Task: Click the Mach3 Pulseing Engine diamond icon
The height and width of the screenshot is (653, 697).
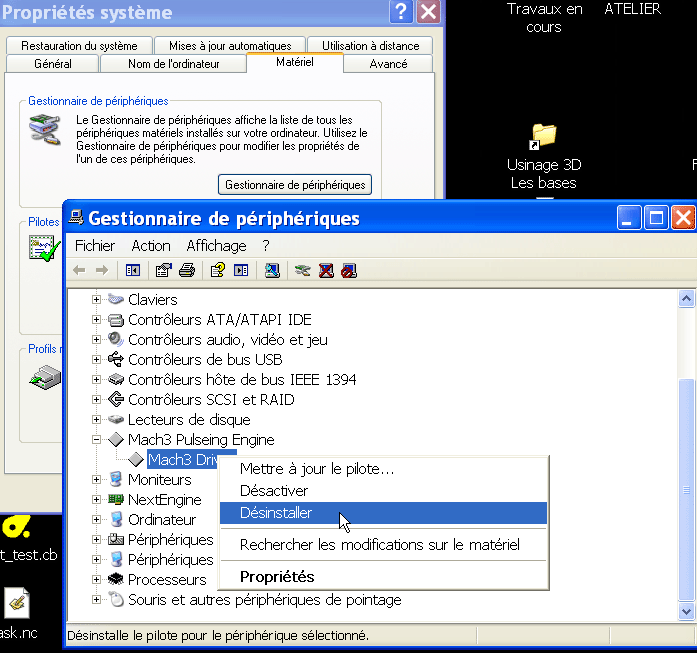Action: pos(116,439)
